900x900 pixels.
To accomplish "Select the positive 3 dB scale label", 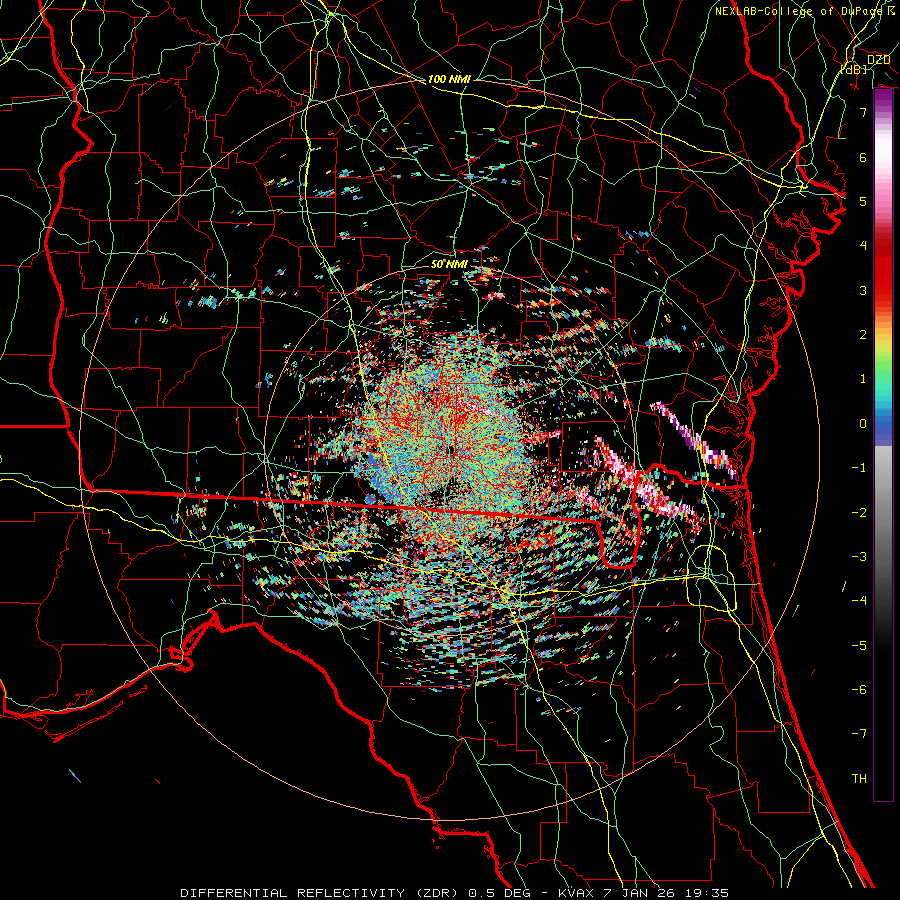I will (863, 290).
